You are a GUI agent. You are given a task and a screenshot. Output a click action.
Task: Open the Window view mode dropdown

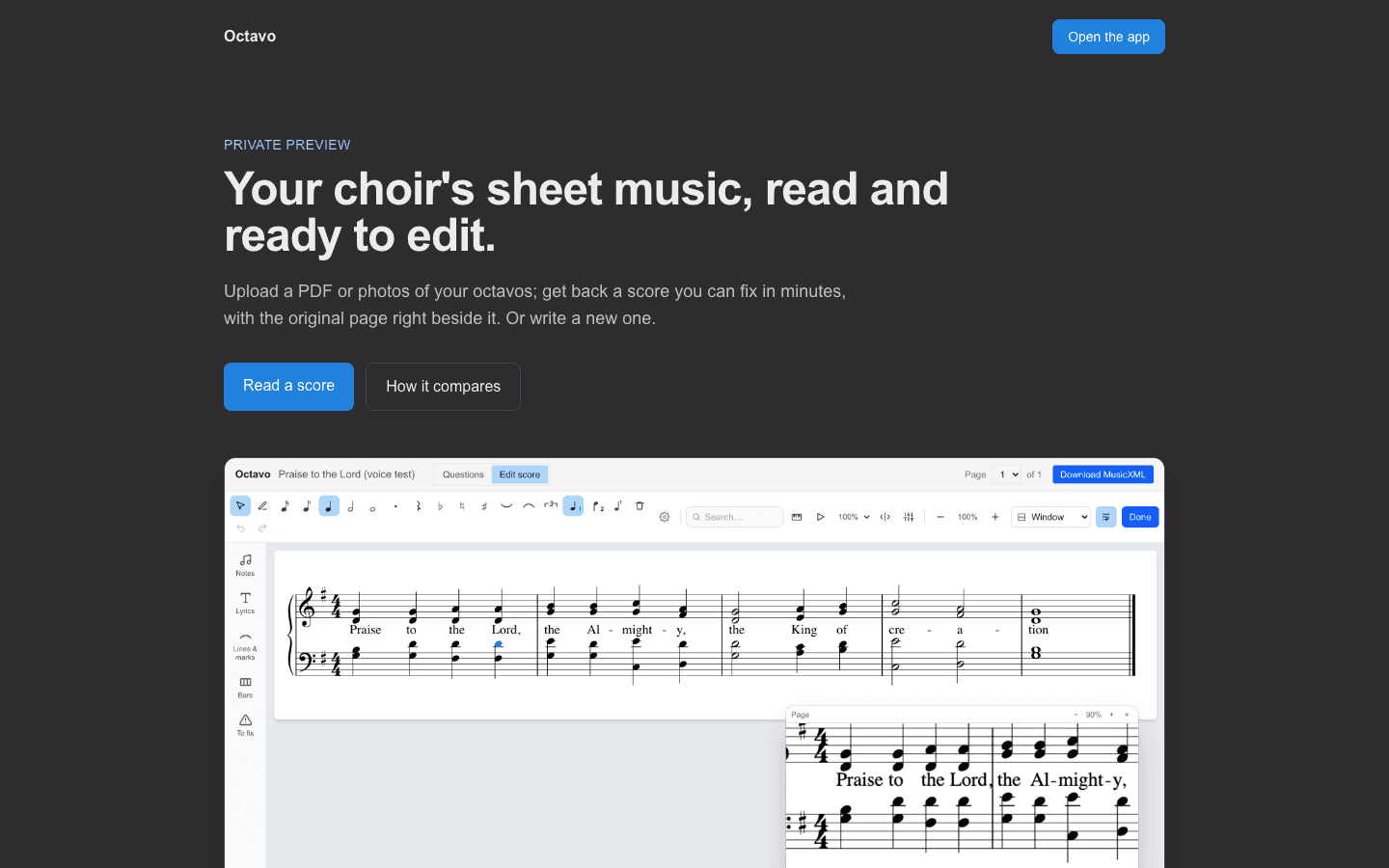(x=1051, y=517)
